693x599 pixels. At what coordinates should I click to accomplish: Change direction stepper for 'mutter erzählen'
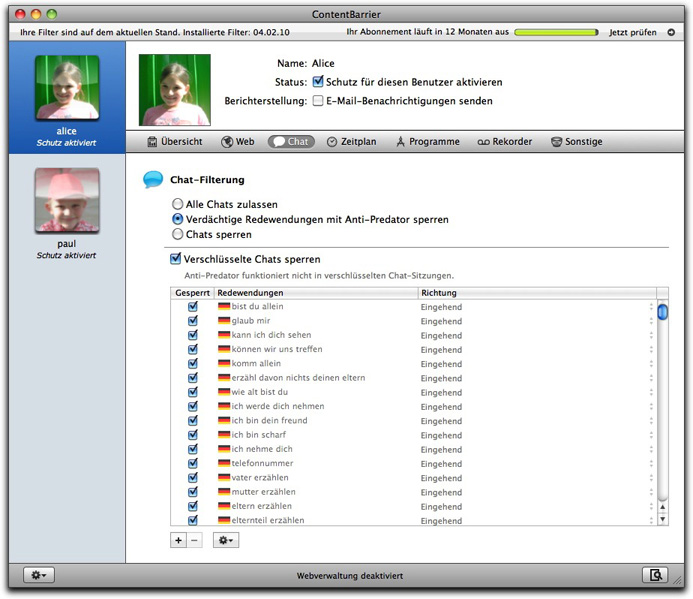tap(651, 492)
